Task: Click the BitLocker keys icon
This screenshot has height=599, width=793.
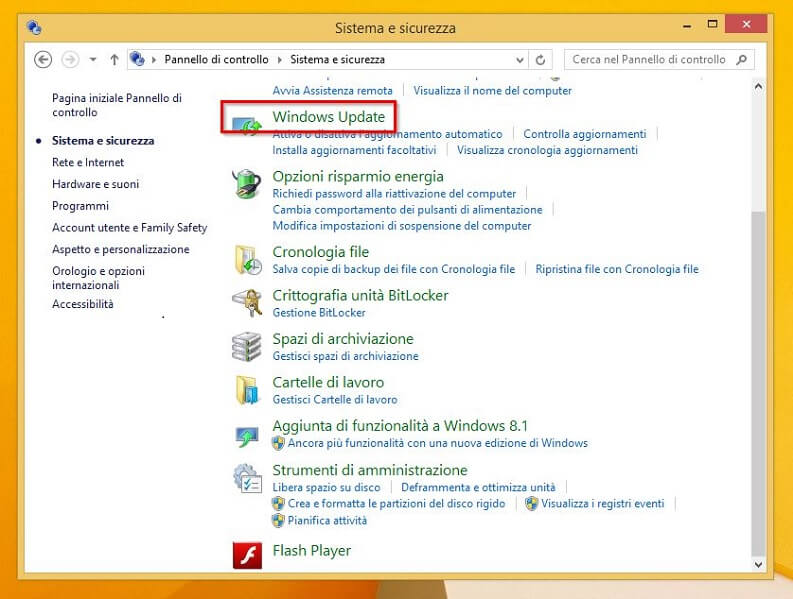Action: point(246,303)
